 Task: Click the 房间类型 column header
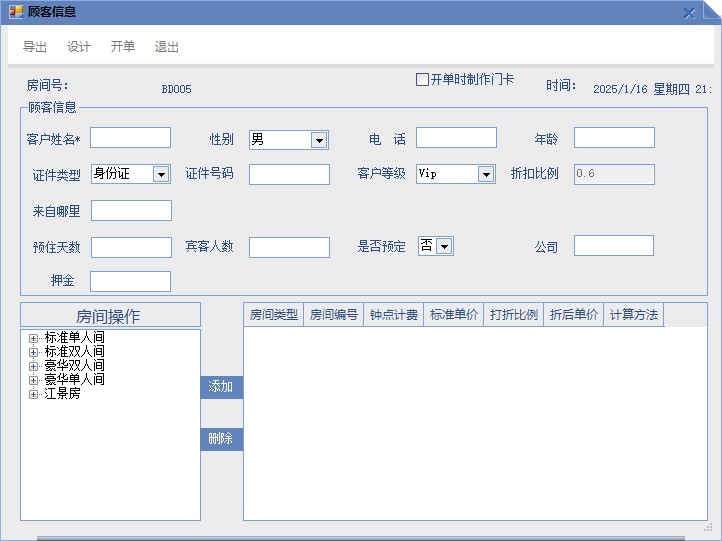pyautogui.click(x=274, y=315)
